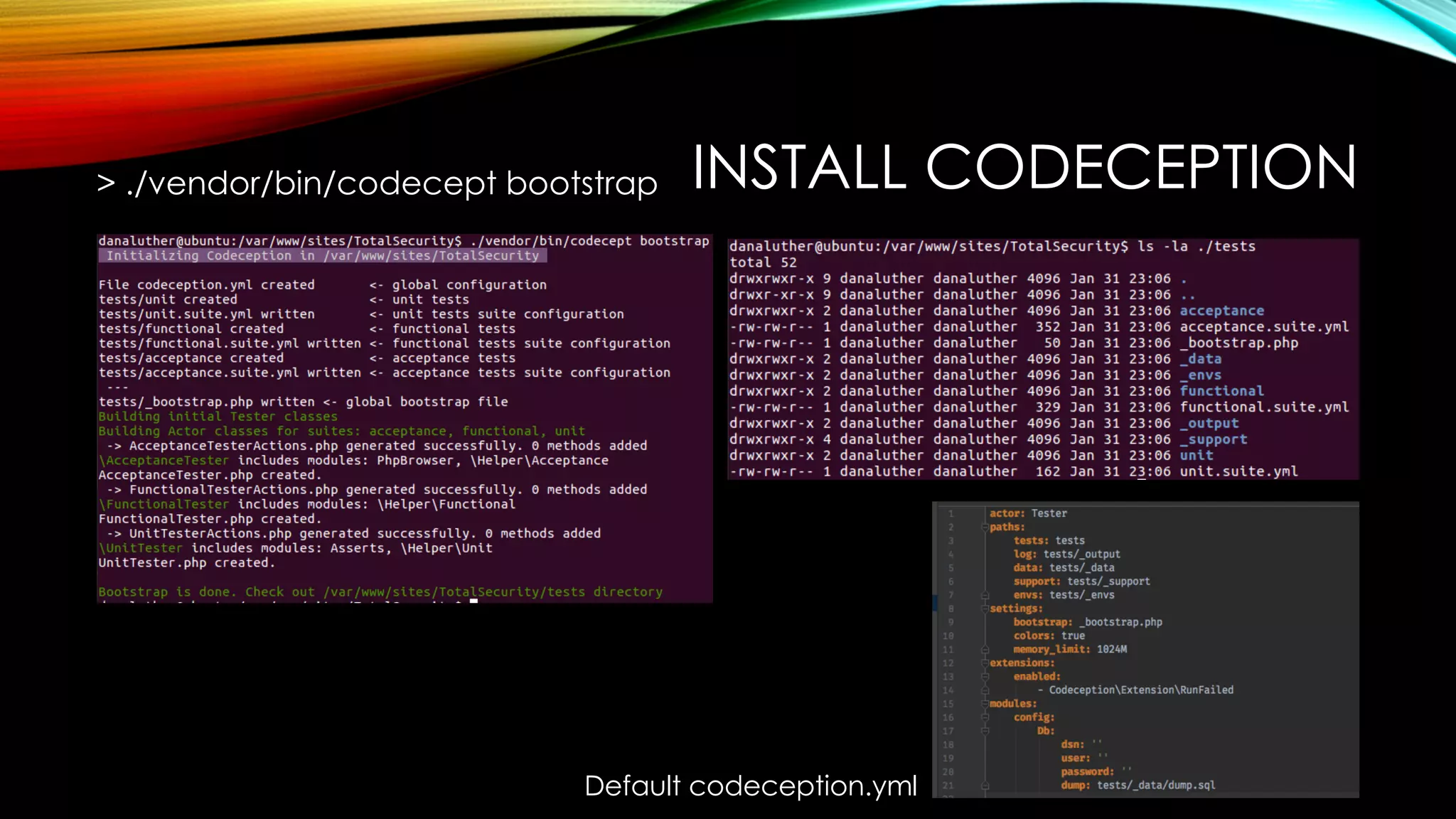Click 'acceptance.suite.yml' file name in listing
The height and width of the screenshot is (819, 1456).
click(x=1264, y=327)
